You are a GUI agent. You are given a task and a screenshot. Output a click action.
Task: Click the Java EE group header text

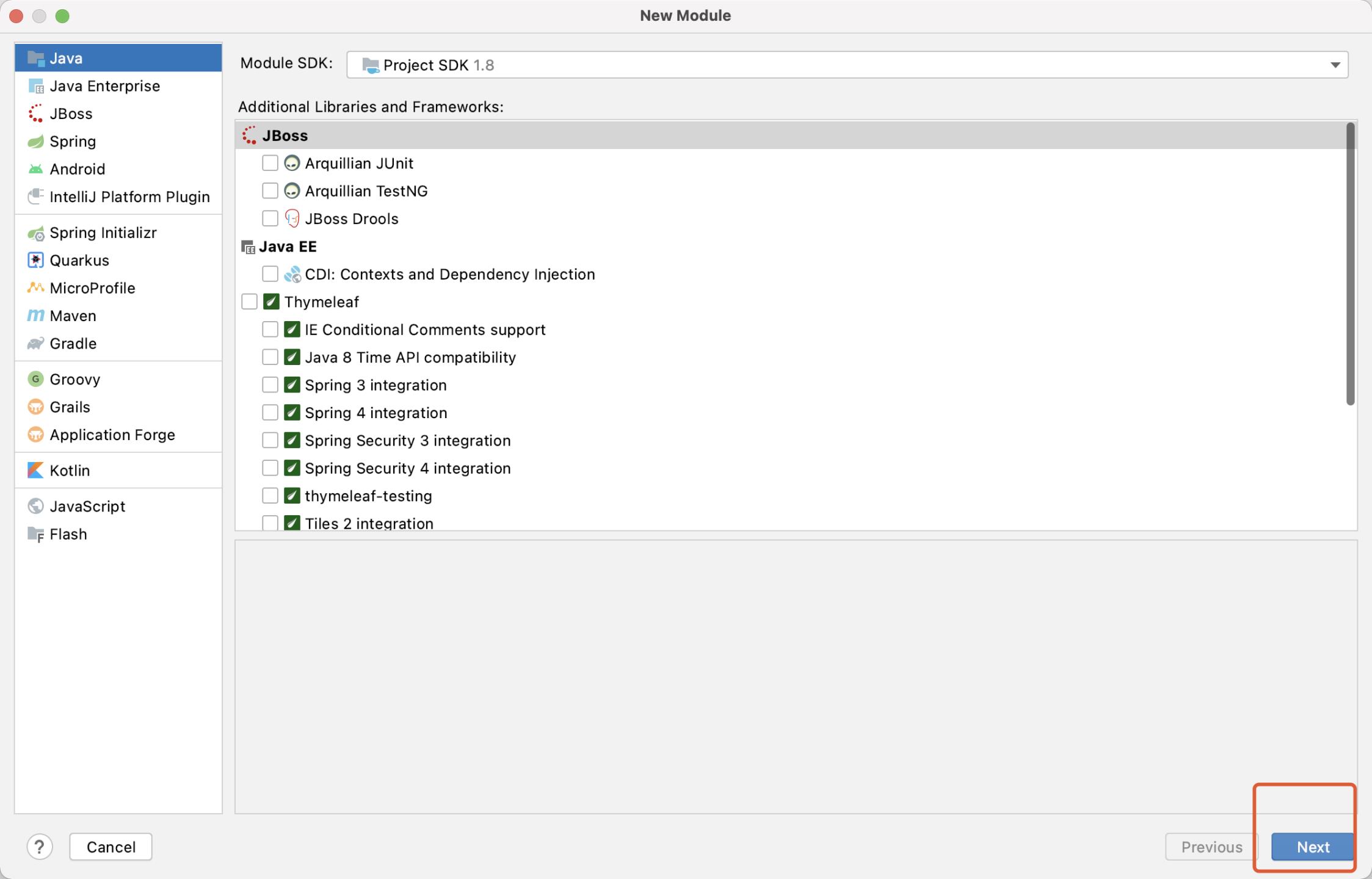pyautogui.click(x=288, y=247)
